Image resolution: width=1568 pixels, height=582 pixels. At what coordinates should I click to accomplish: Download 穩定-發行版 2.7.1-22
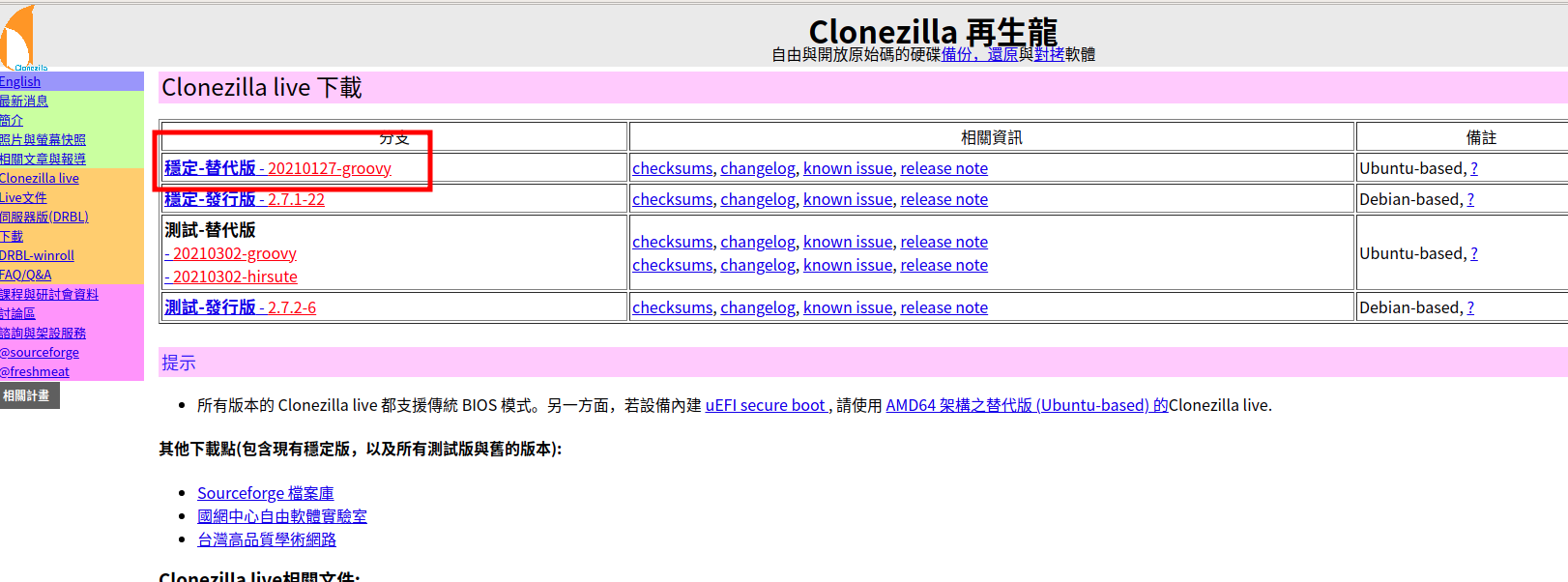245,199
